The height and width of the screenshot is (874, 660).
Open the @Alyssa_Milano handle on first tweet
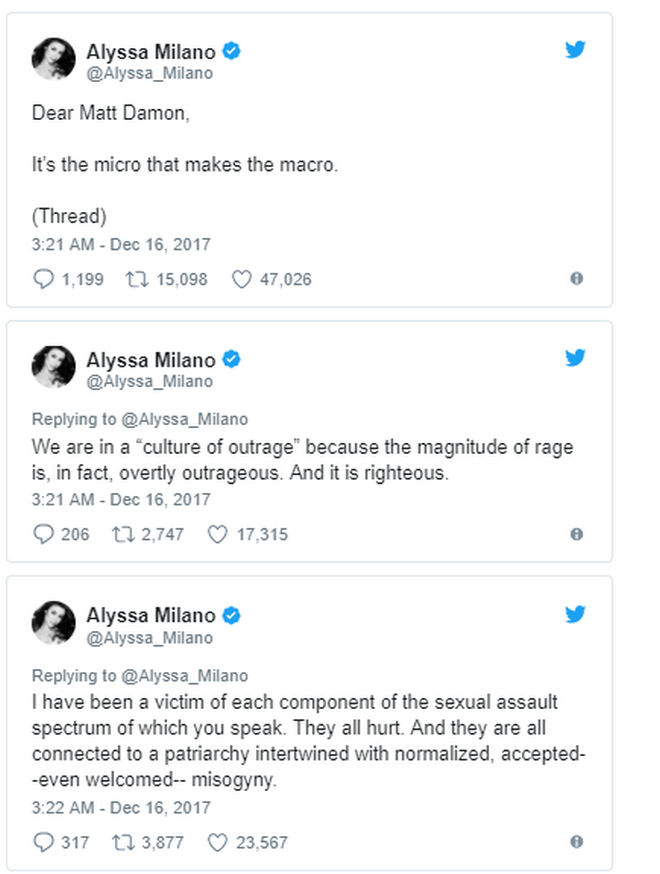[149, 73]
